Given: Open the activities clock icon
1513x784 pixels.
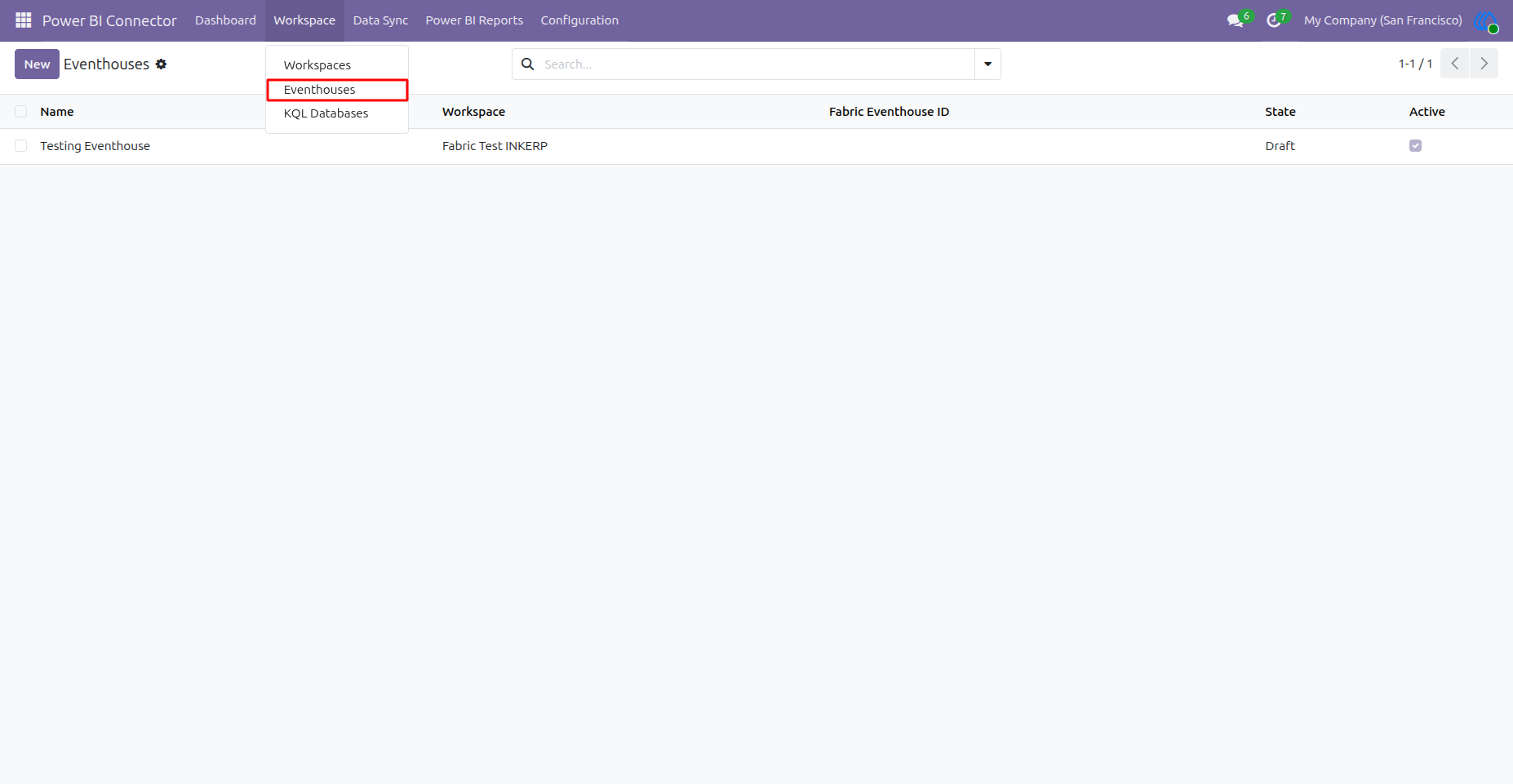Looking at the screenshot, I should coord(1273,20).
